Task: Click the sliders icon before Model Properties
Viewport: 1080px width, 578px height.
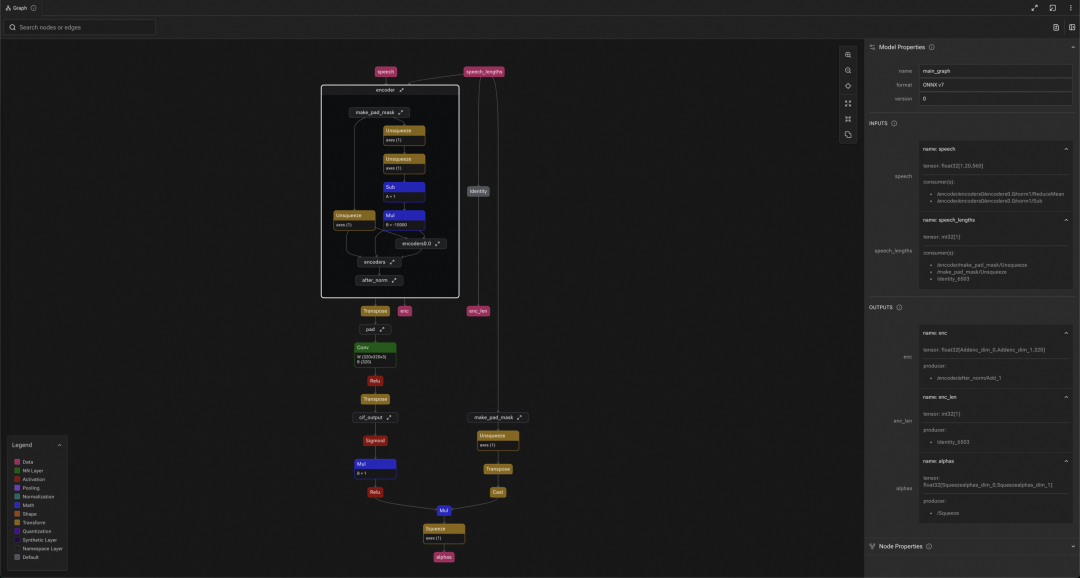Action: (x=872, y=48)
